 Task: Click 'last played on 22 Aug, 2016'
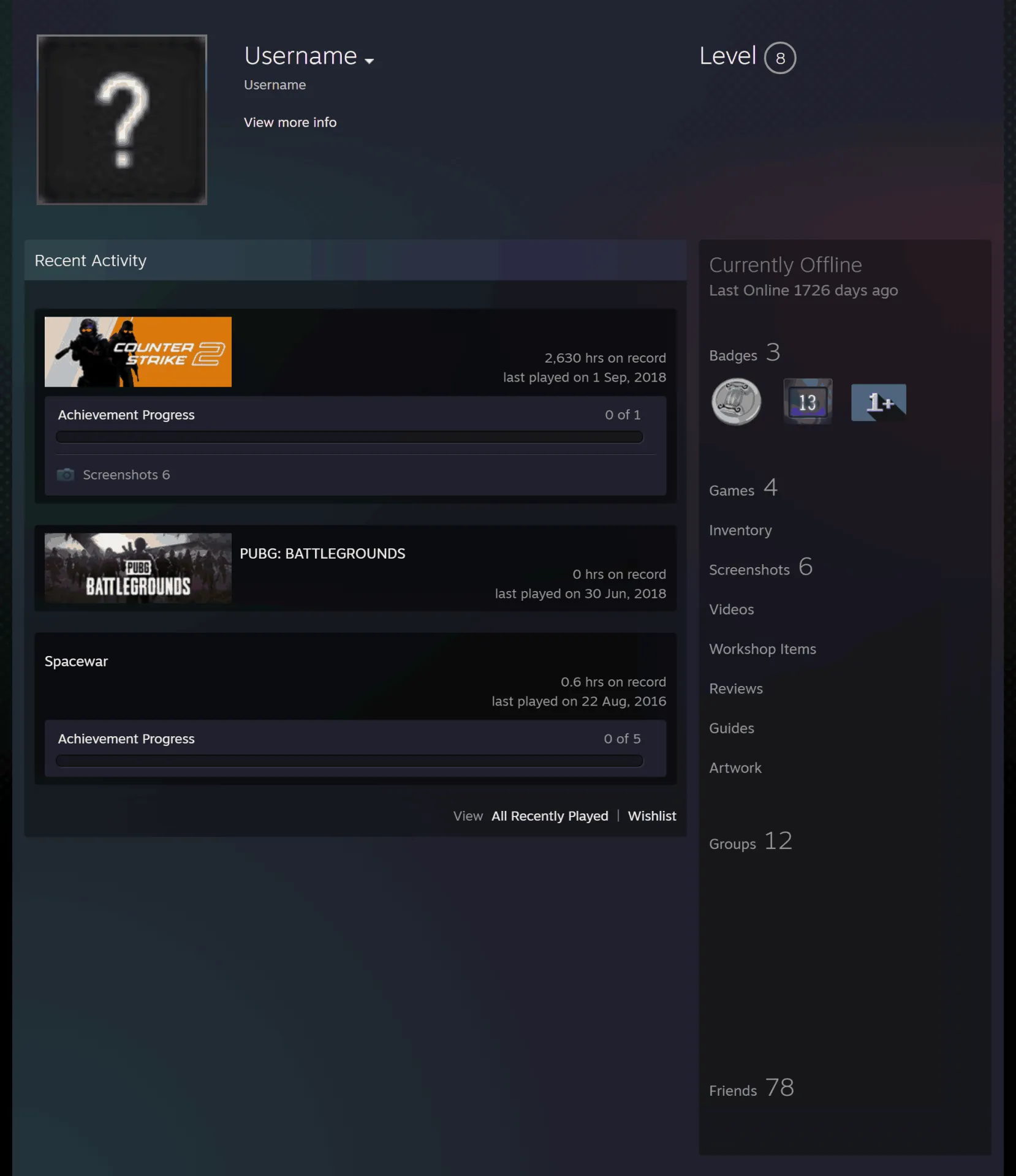coord(578,701)
